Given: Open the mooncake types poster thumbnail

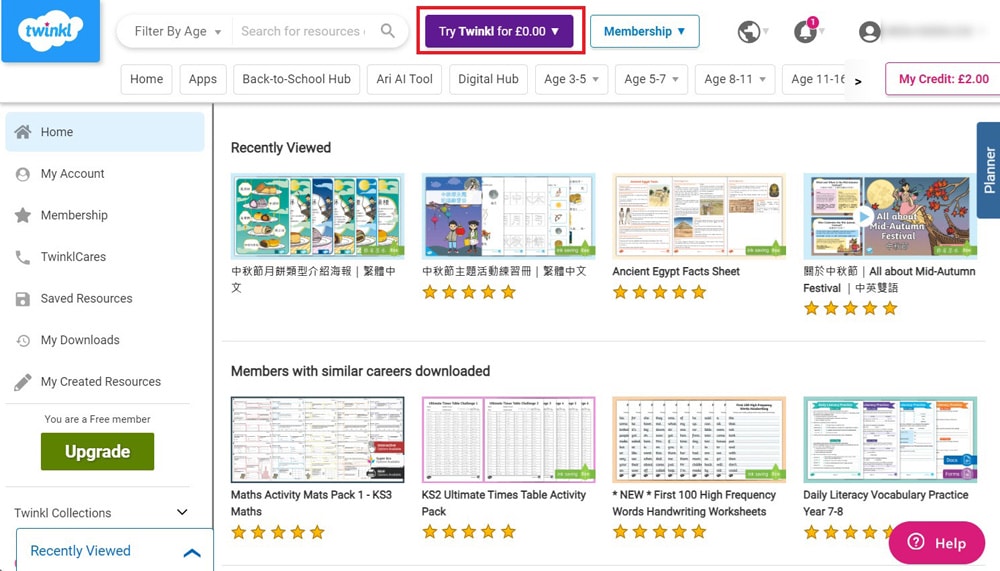Looking at the screenshot, I should click(x=318, y=216).
